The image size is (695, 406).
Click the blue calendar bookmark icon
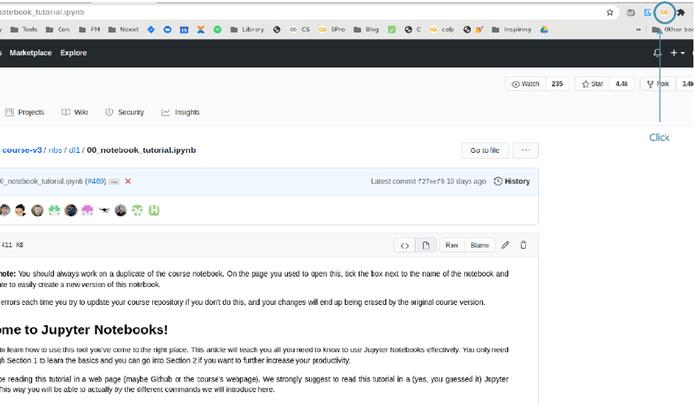point(184,30)
